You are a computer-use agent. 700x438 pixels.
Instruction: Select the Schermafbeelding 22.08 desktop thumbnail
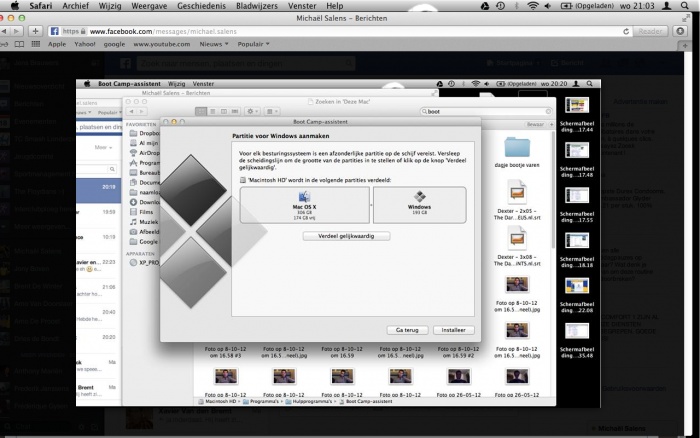pyautogui.click(x=577, y=295)
